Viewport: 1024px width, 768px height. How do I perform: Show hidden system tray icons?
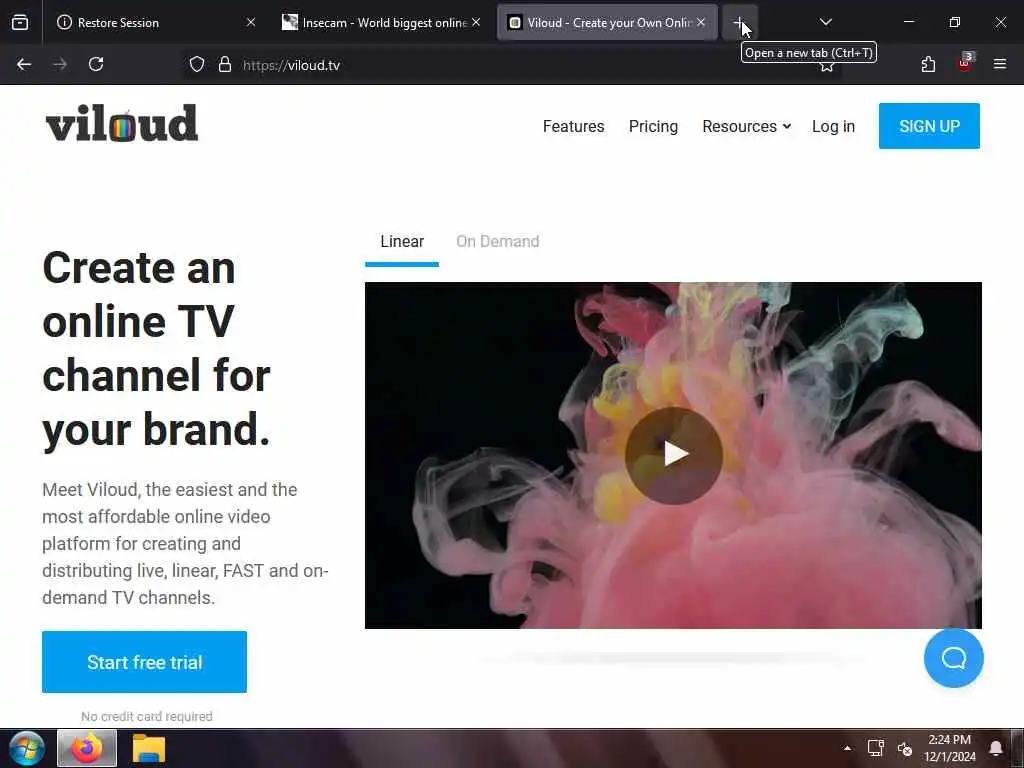point(847,748)
